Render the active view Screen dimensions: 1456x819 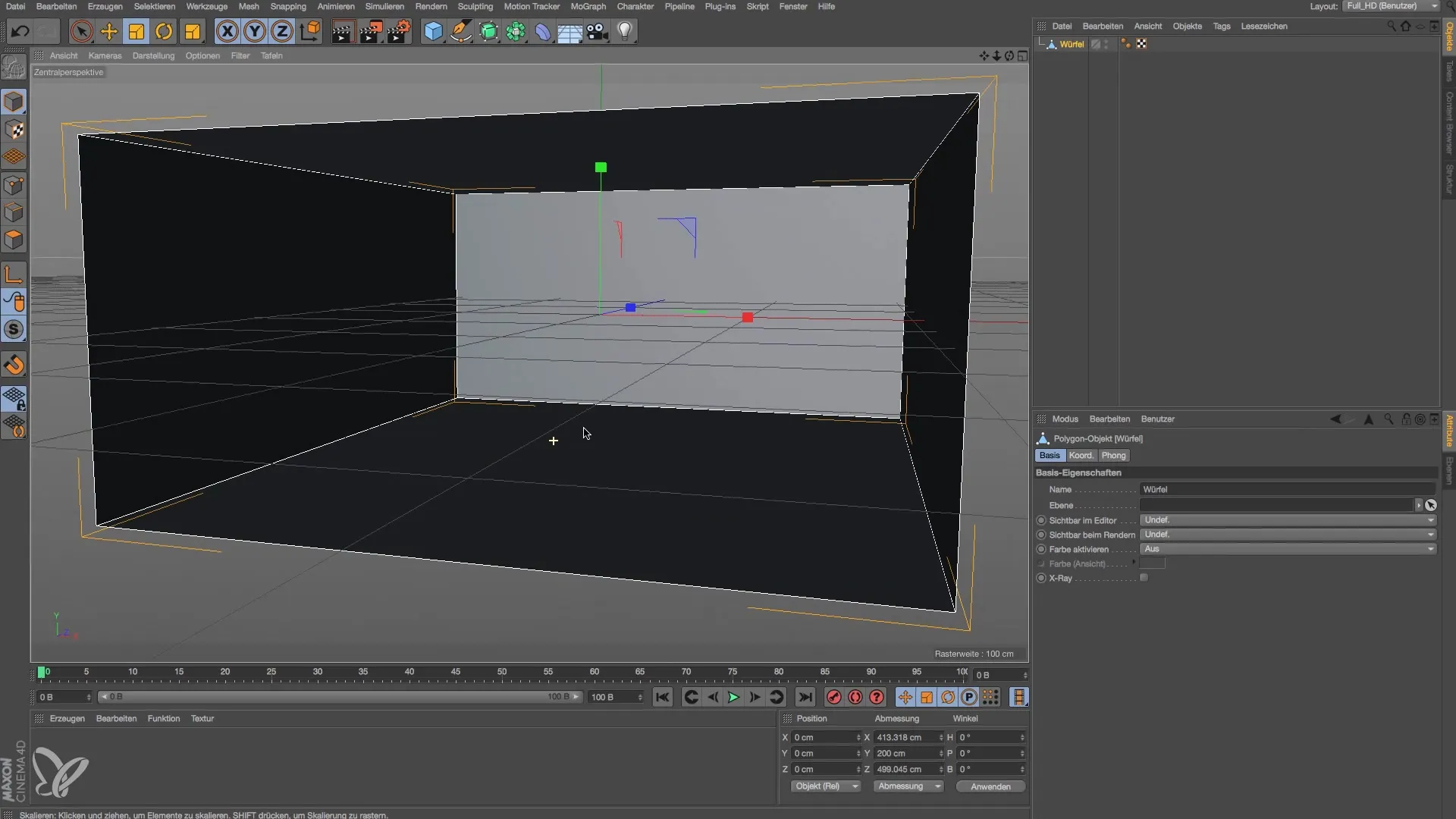click(x=343, y=31)
